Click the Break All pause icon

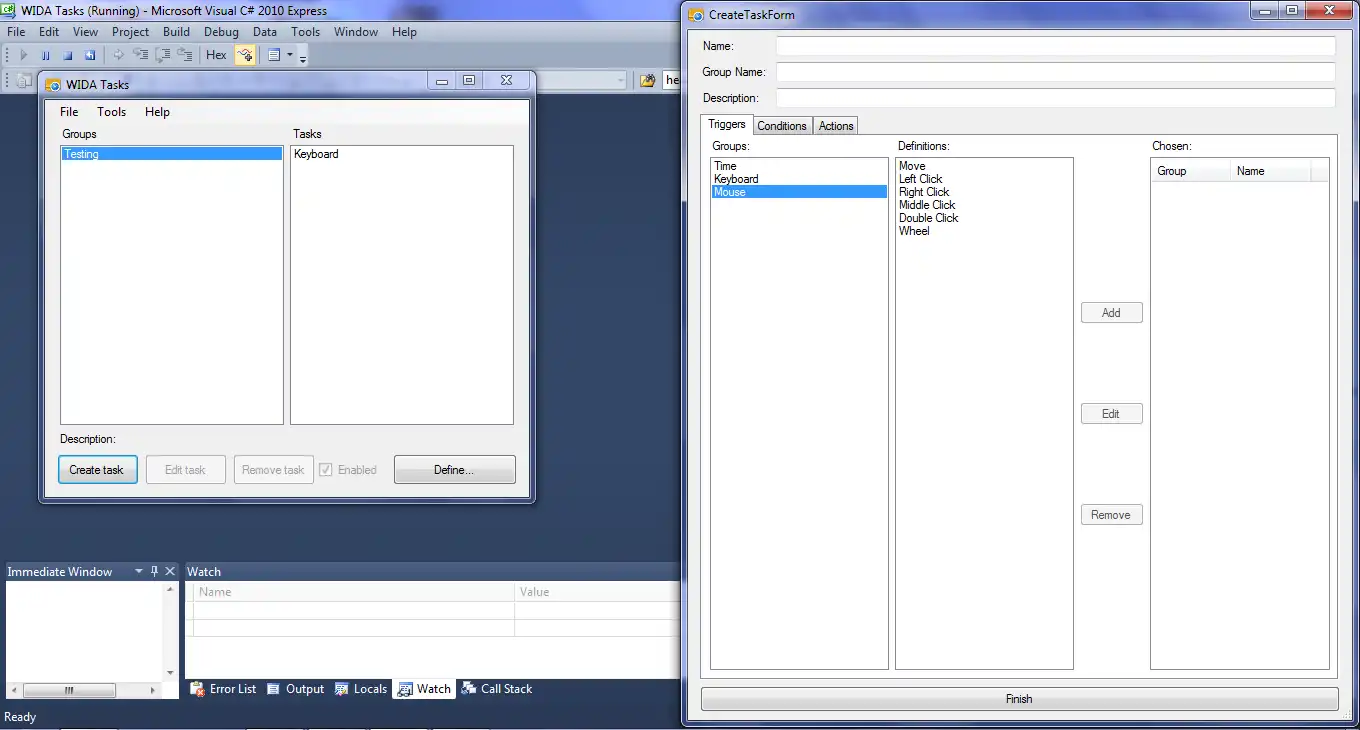45,55
